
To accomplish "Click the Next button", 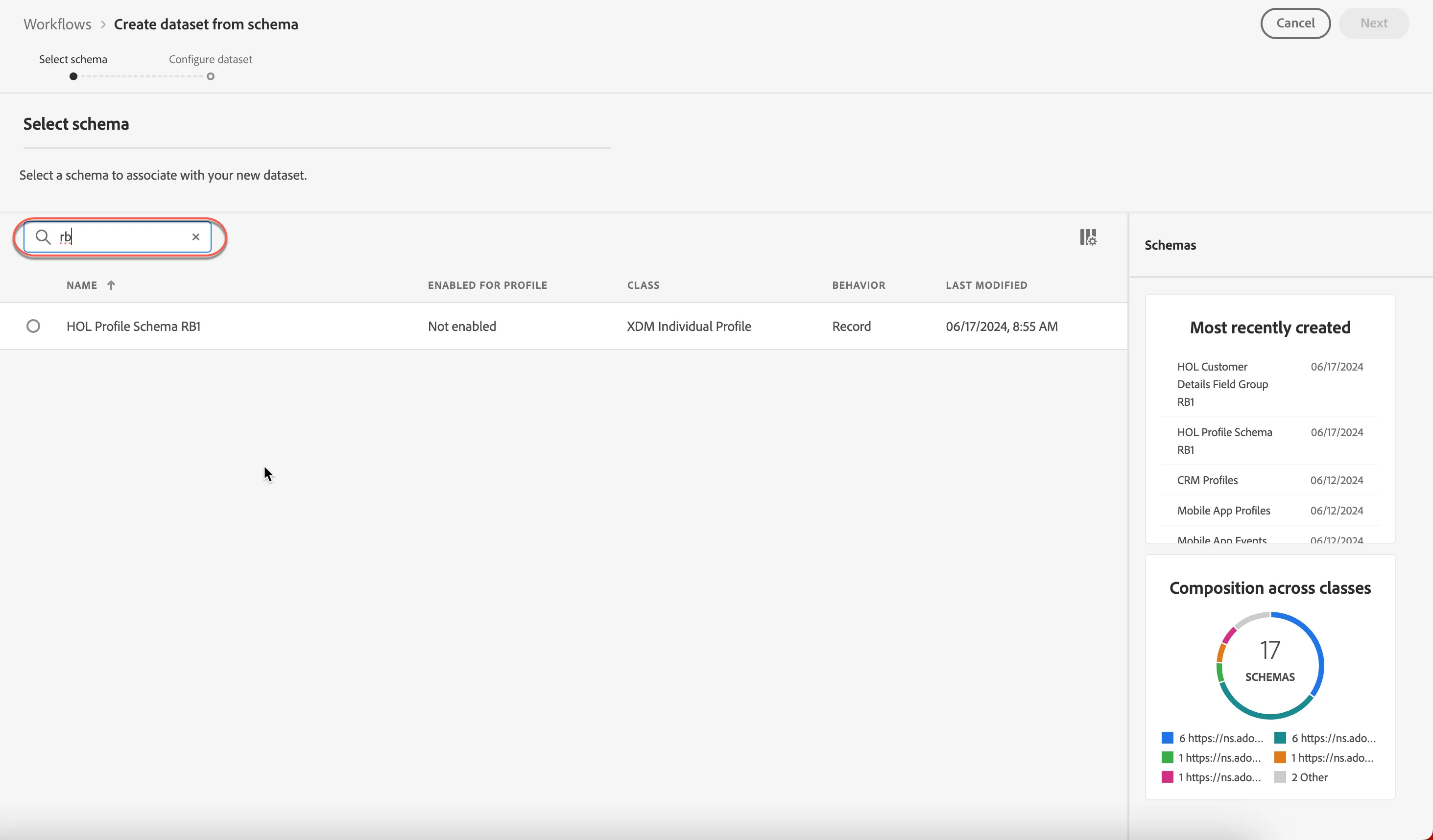I will pos(1373,23).
